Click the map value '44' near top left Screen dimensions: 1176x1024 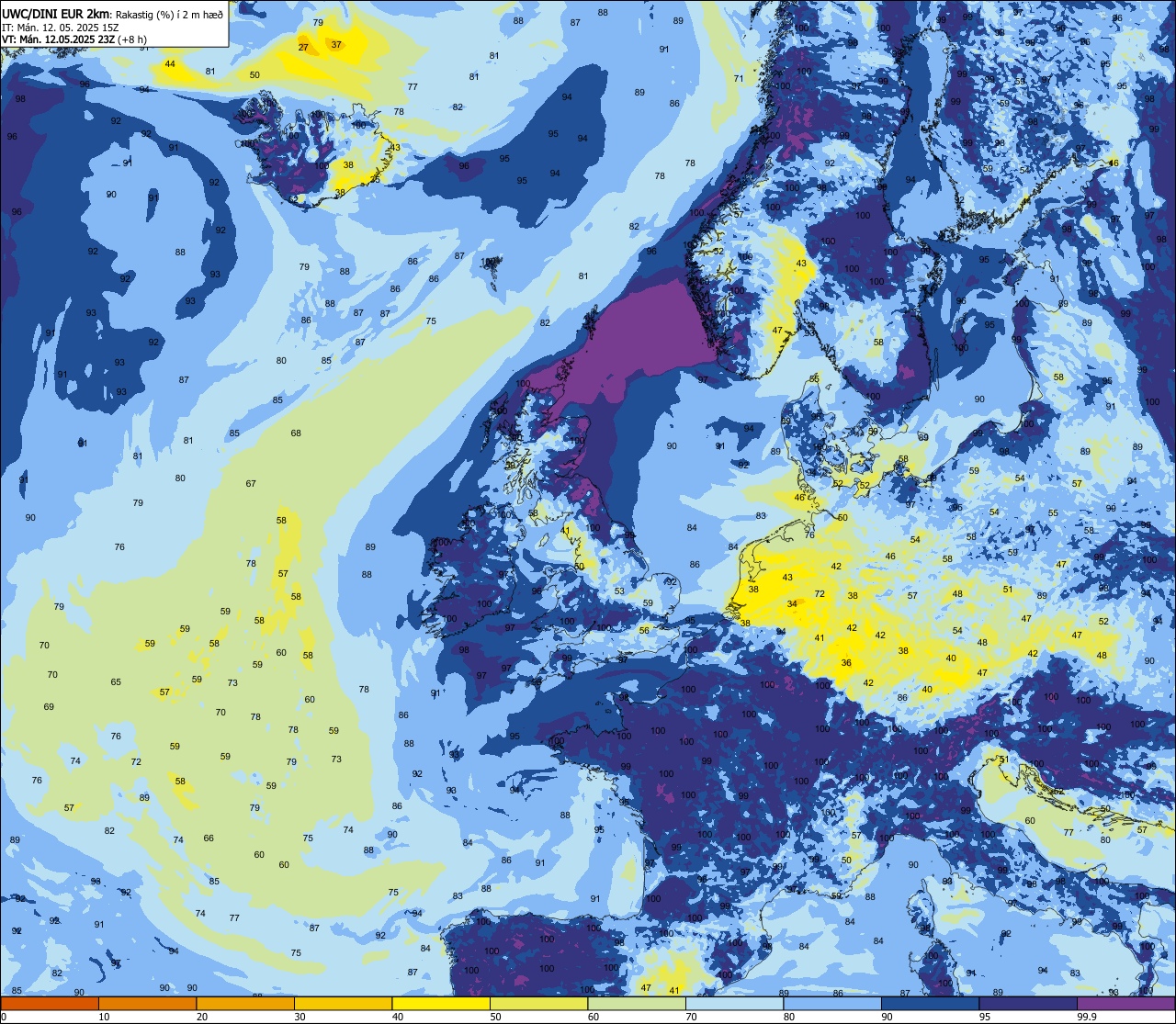[x=170, y=64]
